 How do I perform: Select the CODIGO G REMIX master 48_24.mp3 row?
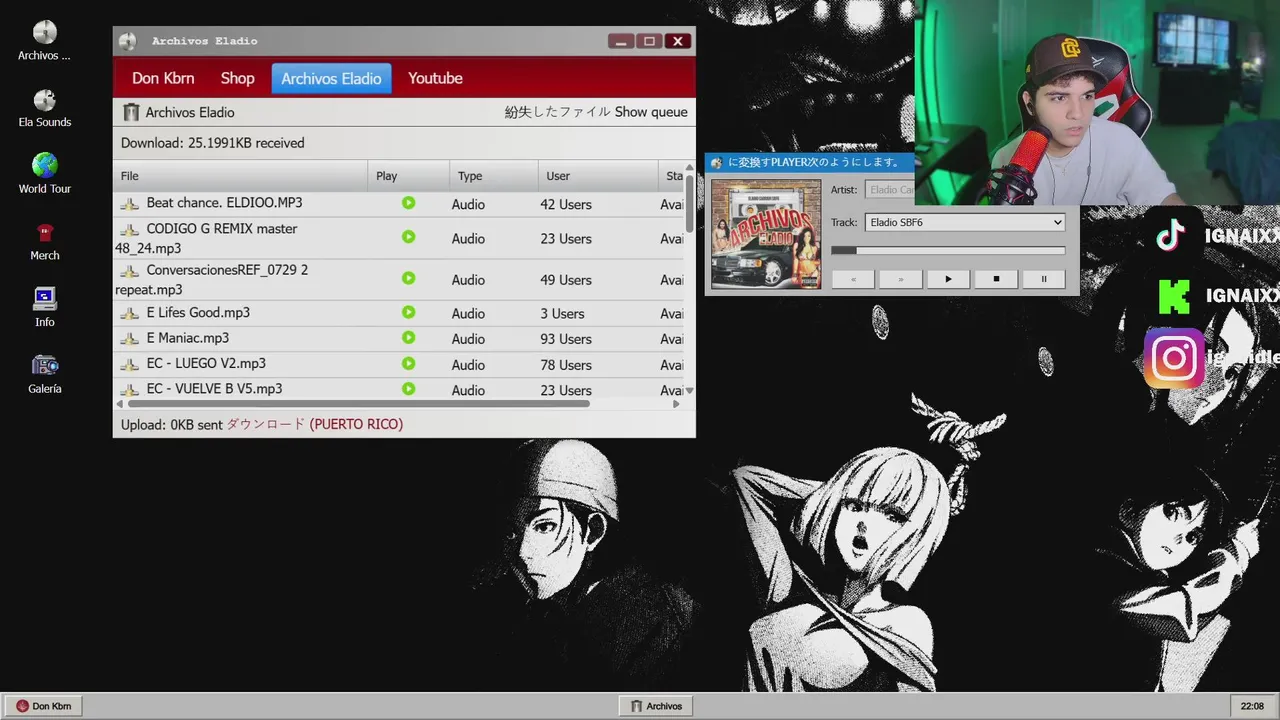point(399,238)
